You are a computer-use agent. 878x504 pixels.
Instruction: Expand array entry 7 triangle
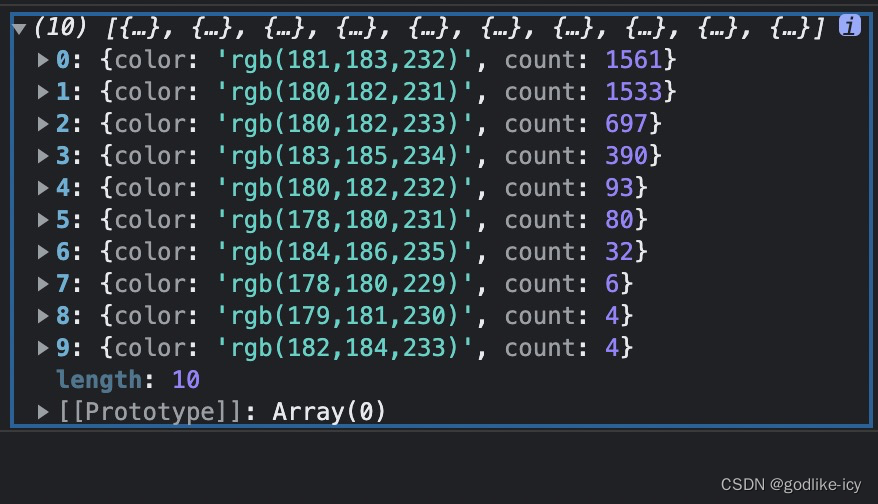pos(43,283)
